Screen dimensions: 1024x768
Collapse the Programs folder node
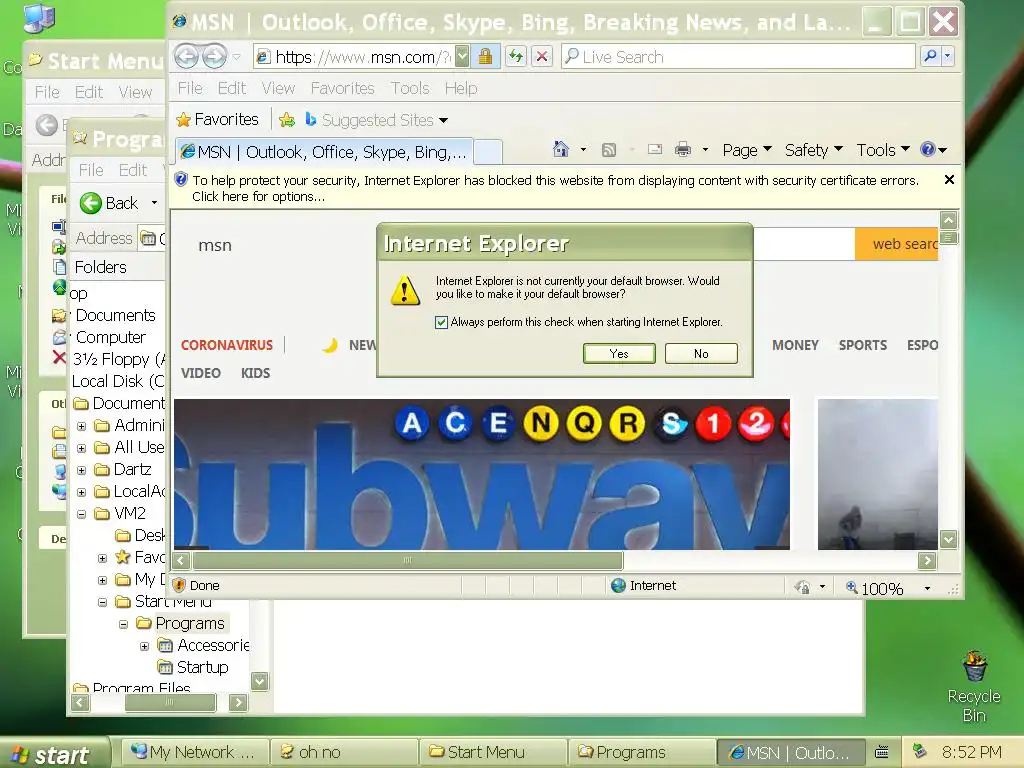point(123,624)
